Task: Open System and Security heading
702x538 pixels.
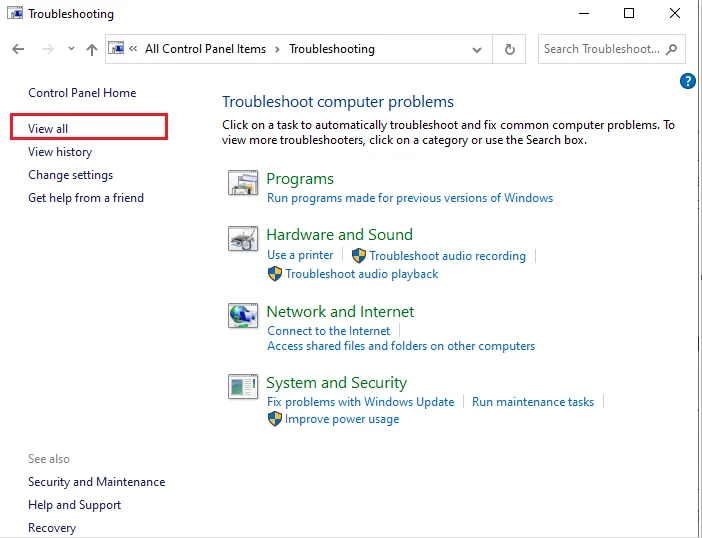Action: (x=337, y=383)
